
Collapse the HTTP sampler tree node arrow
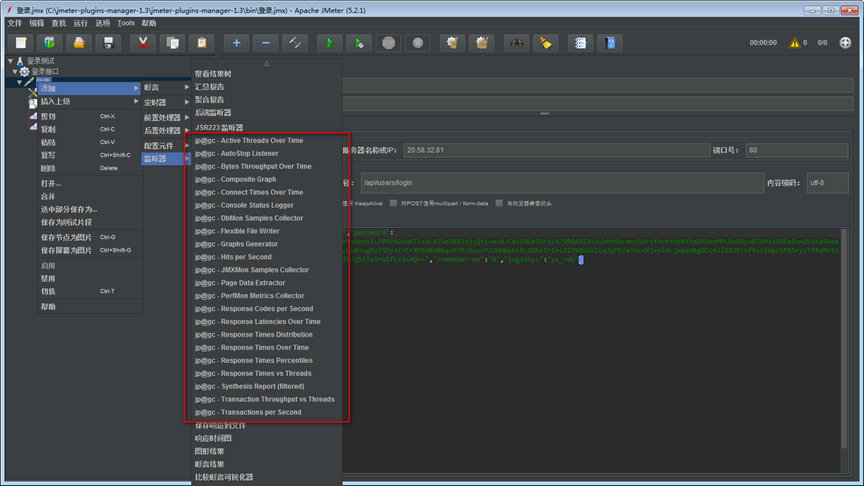tap(19, 82)
